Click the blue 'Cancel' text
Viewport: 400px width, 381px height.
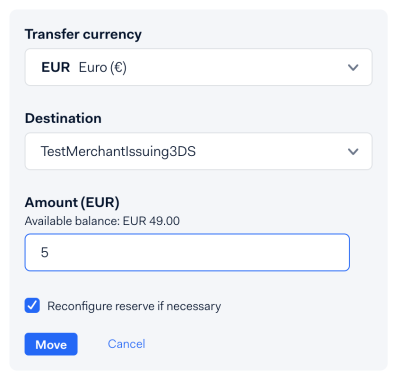coord(126,344)
